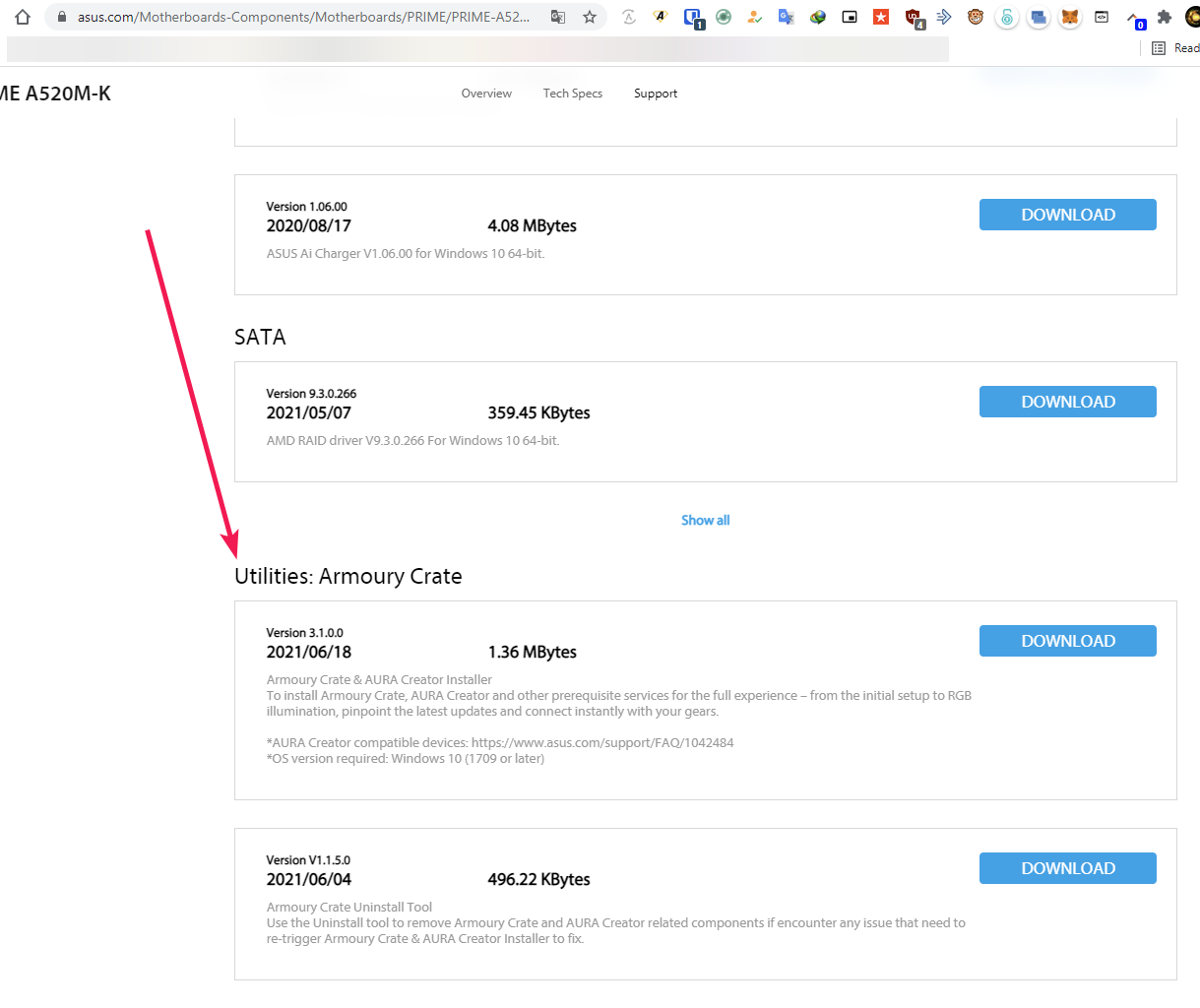The width and height of the screenshot is (1200, 1008).
Task: Click the Version 3.1.0.0 text
Action: point(305,633)
